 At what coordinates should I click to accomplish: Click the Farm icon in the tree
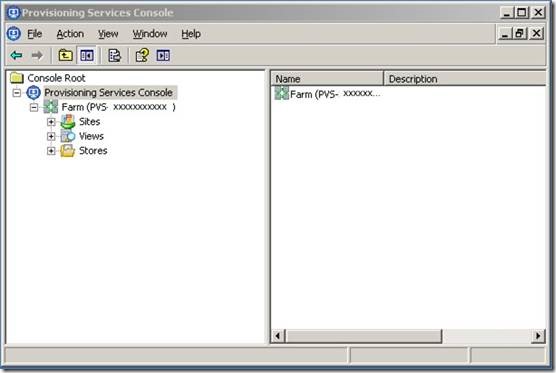(x=51, y=107)
